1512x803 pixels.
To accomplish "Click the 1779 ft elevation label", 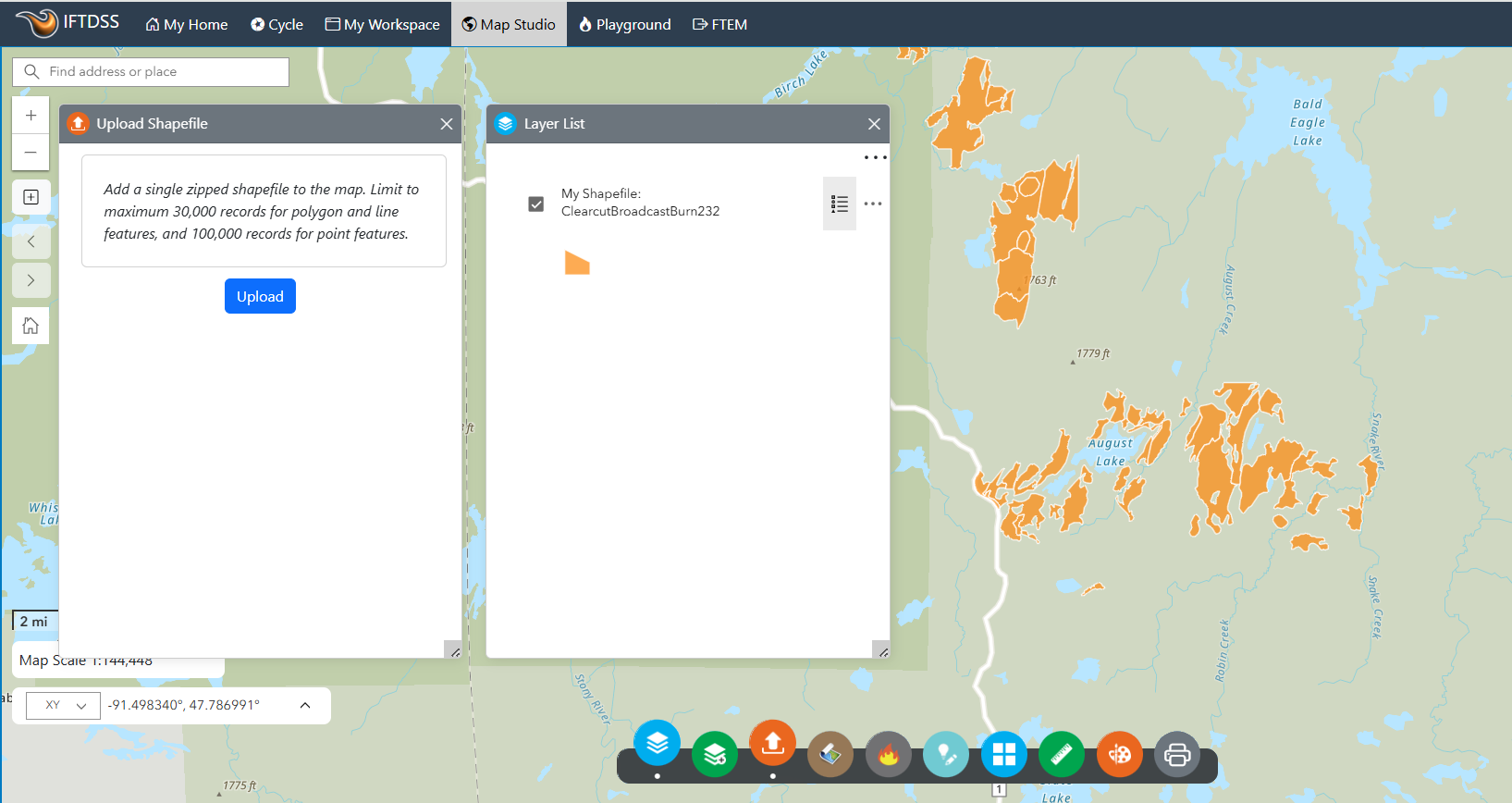I will tap(1093, 353).
